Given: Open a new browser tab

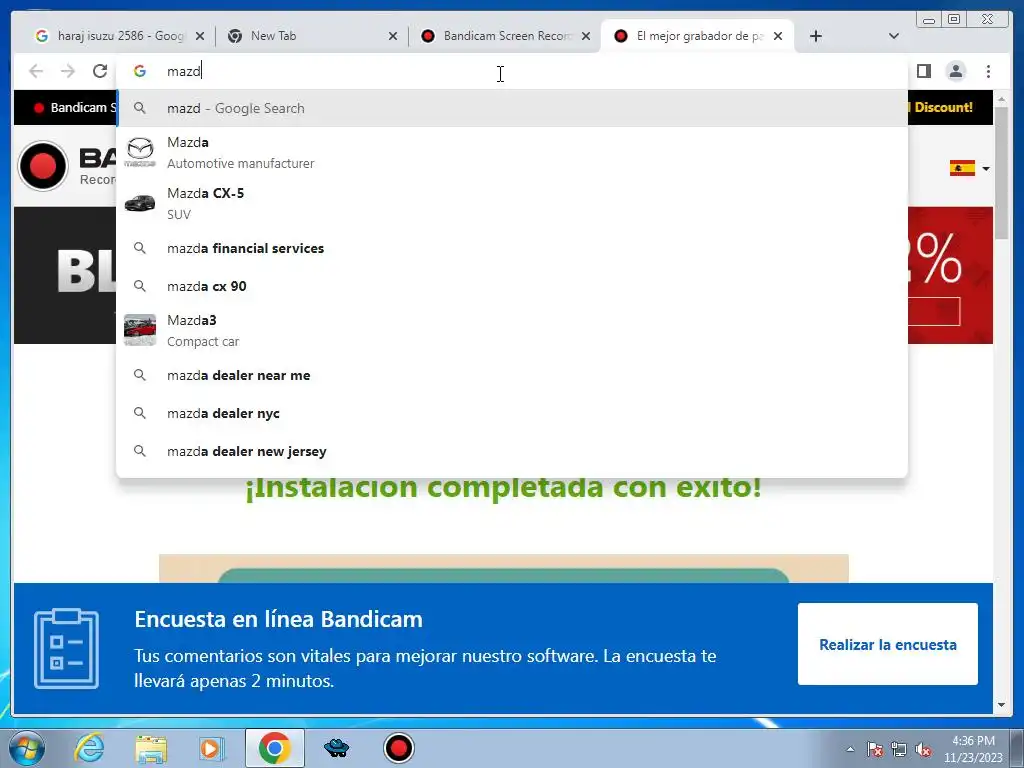Looking at the screenshot, I should [x=815, y=36].
